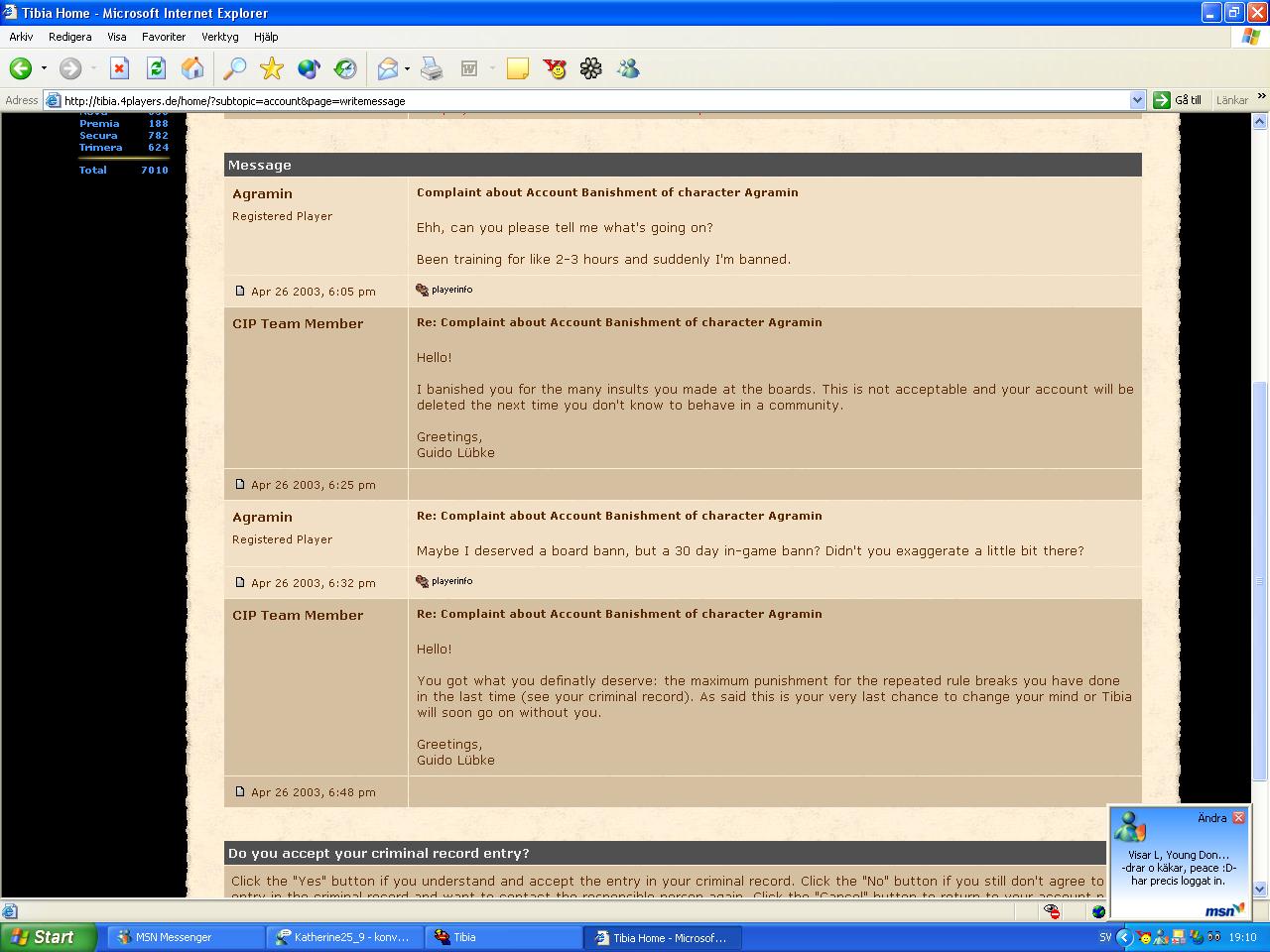Image resolution: width=1270 pixels, height=952 pixels.
Task: Go to the browser Home page
Action: [192, 68]
